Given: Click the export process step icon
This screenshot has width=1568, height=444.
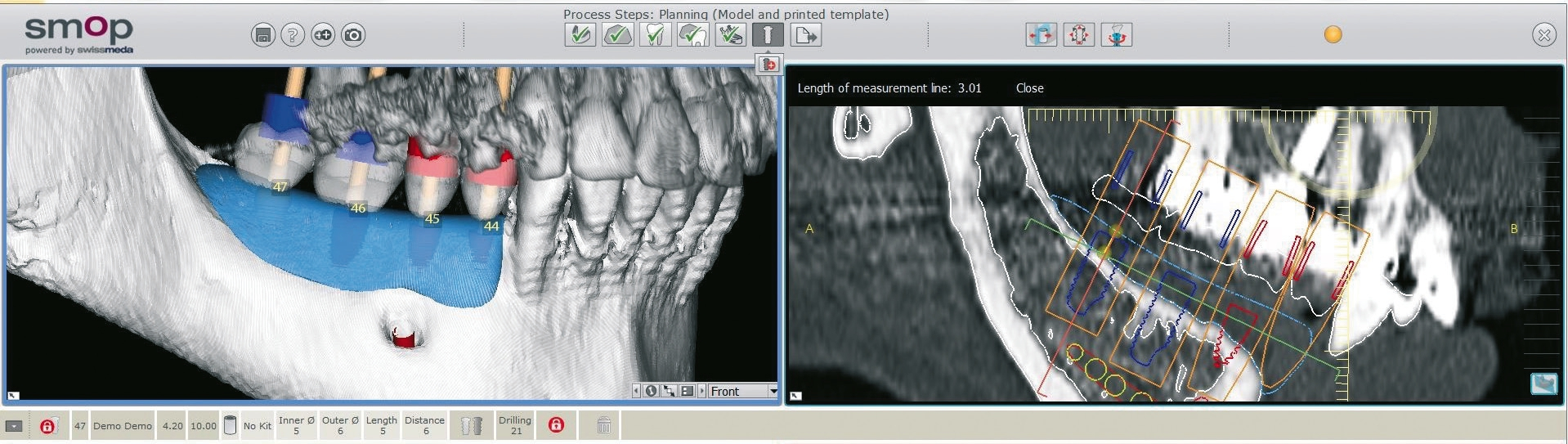Looking at the screenshot, I should (x=806, y=35).
